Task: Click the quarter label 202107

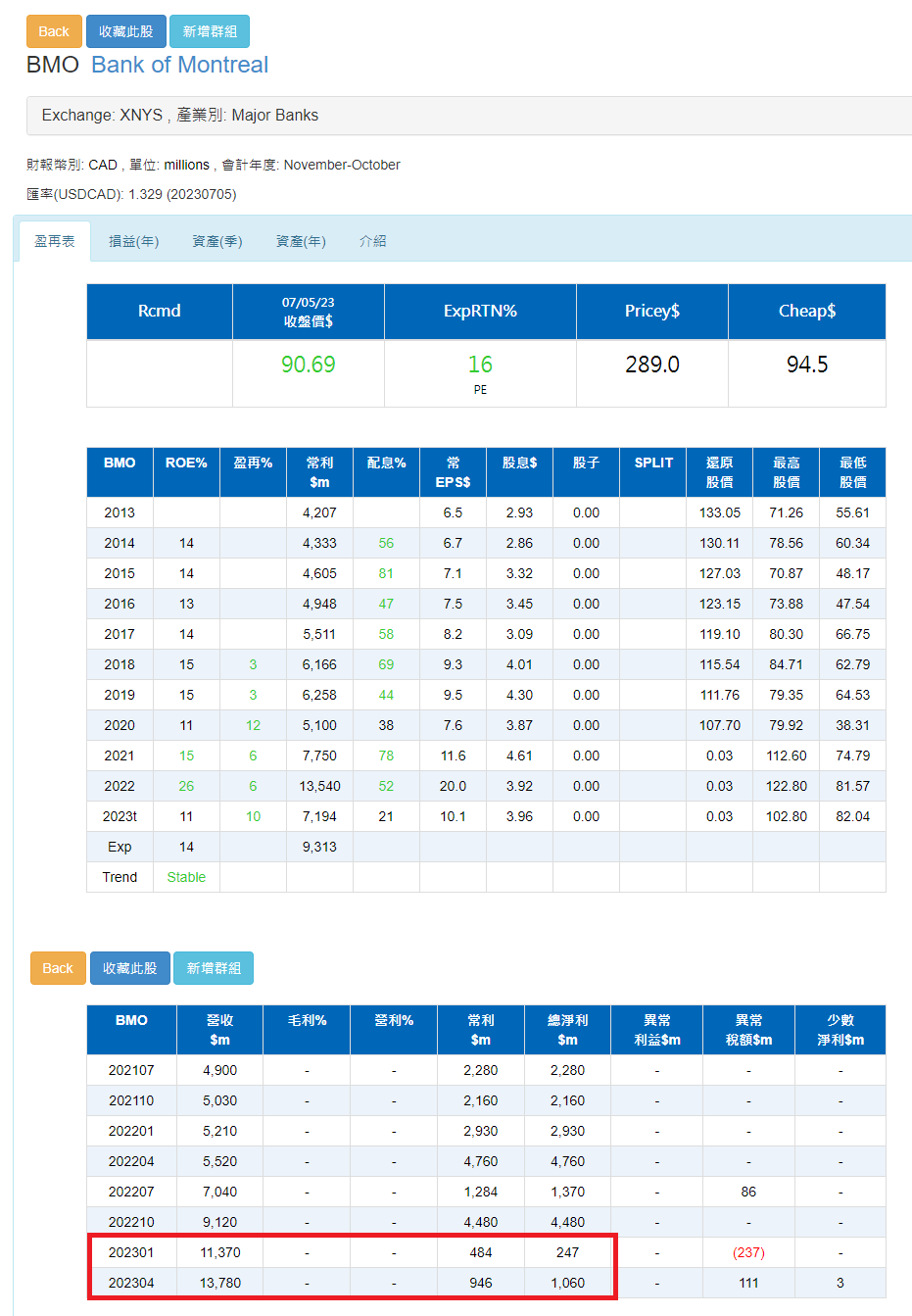Action: point(131,1070)
